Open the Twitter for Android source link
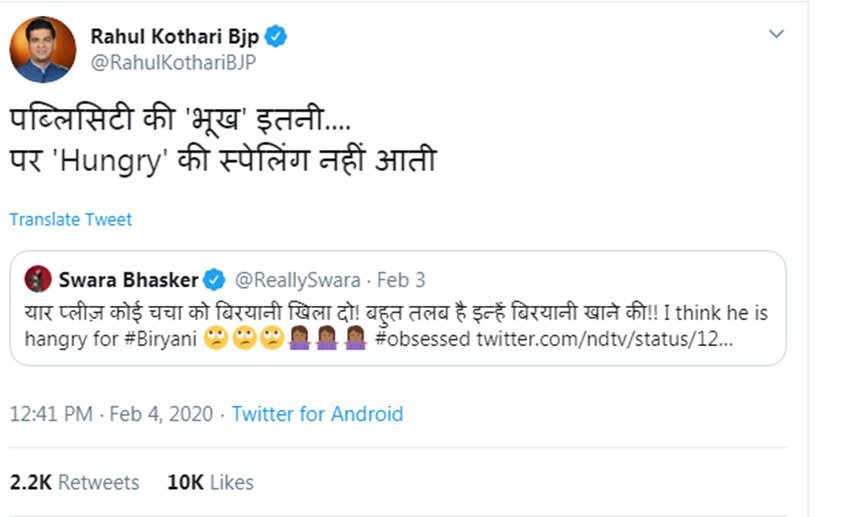 (x=317, y=414)
